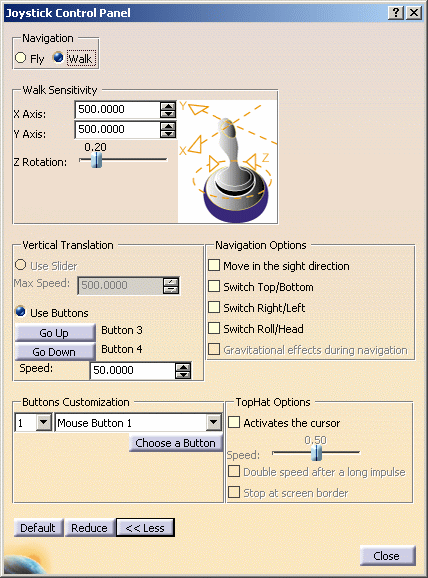Enable Move in the sight direction
The image size is (428, 578).
[214, 265]
